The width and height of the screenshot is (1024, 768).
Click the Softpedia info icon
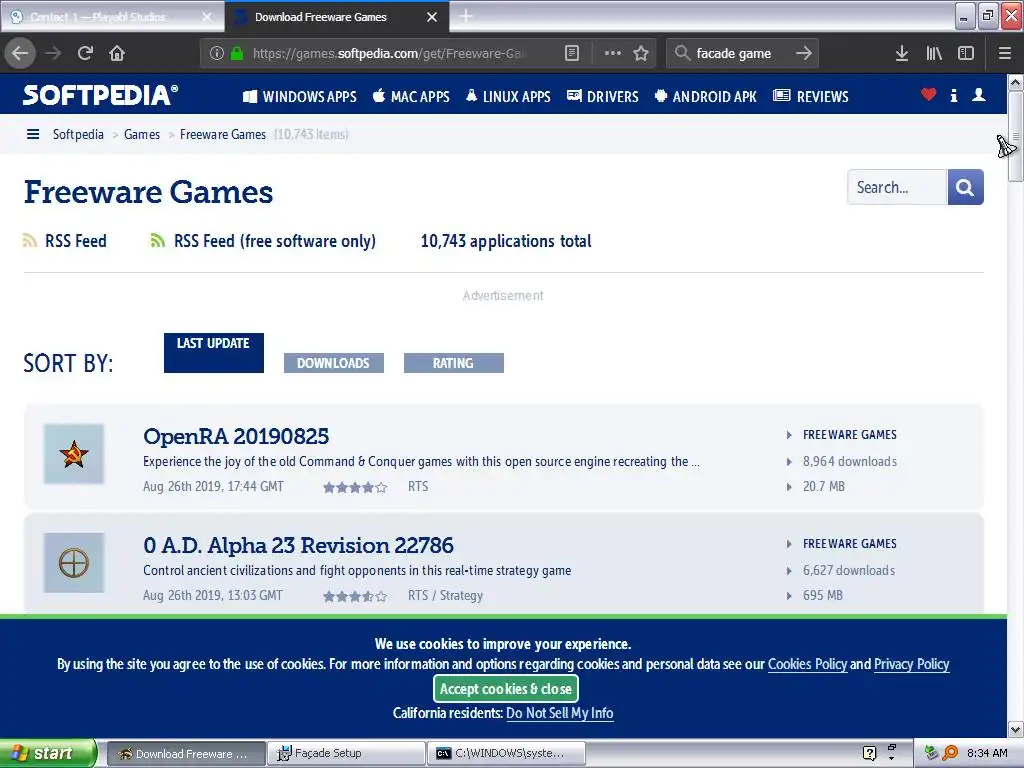[x=953, y=95]
